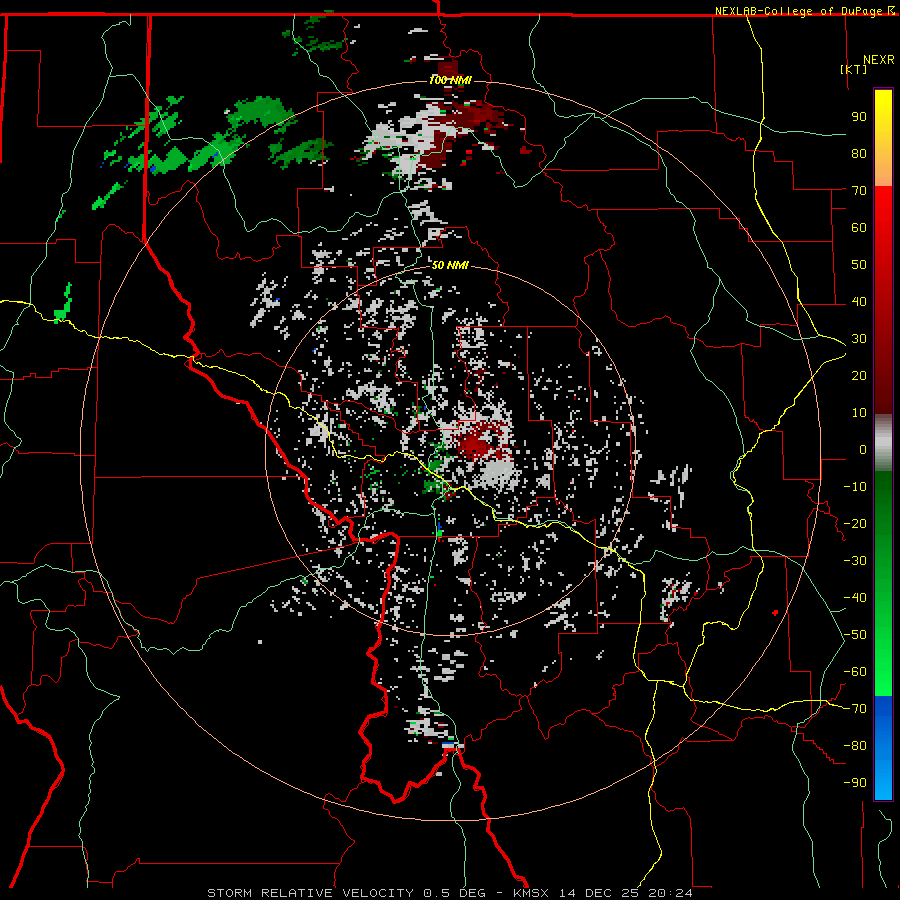900x900 pixels.
Task: Click the -20 tick label on velocity scale
Action: [855, 524]
